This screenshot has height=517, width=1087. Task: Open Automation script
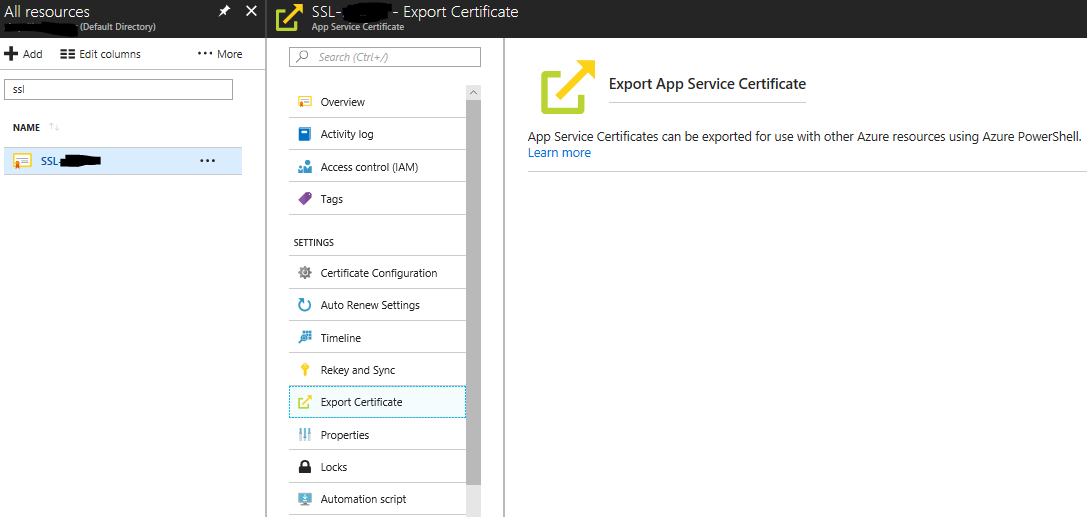point(377,499)
